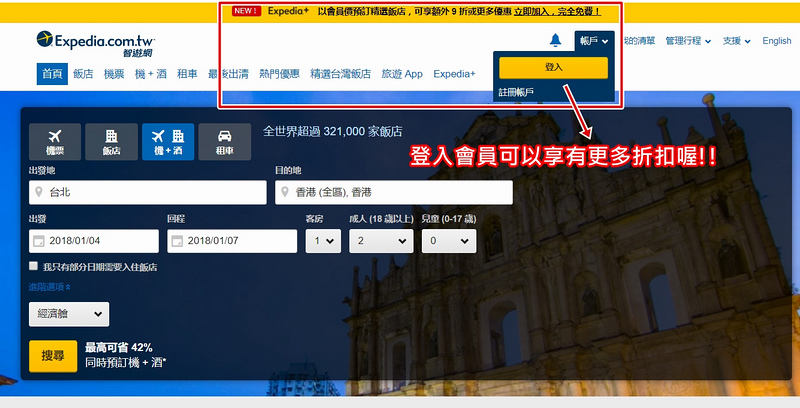Viewport: 800px width, 408px height.
Task: Open the 兒童 children count dropdown
Action: pyautogui.click(x=449, y=241)
